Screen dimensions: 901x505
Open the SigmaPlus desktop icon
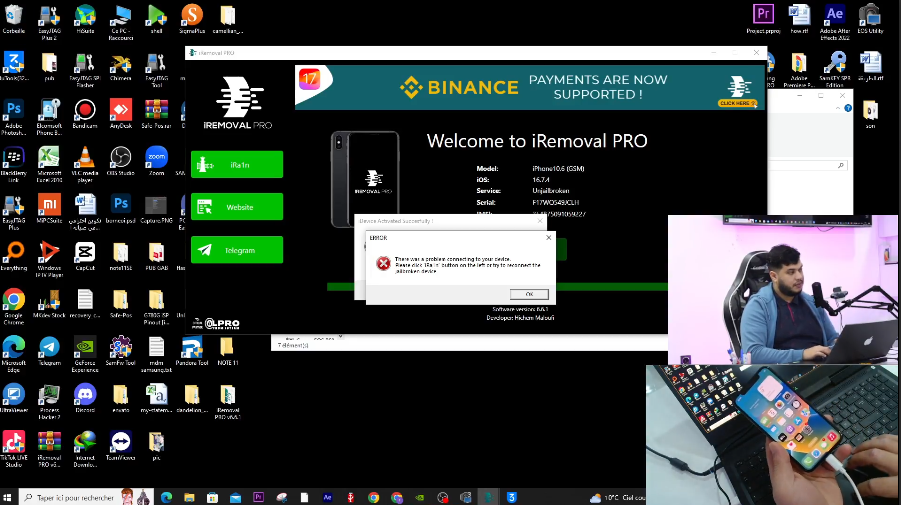click(x=192, y=20)
